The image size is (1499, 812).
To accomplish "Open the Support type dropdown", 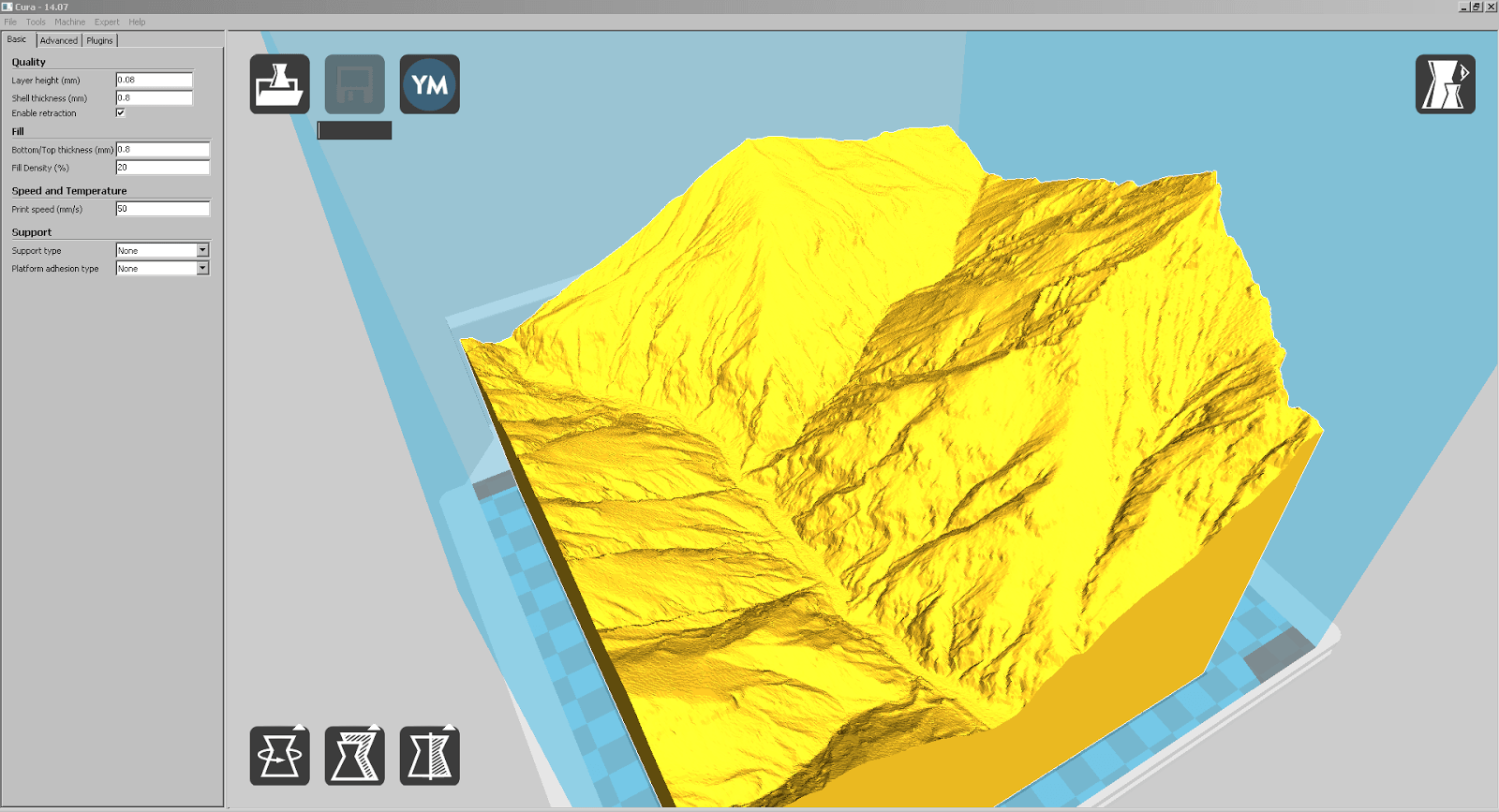I will click(x=162, y=250).
